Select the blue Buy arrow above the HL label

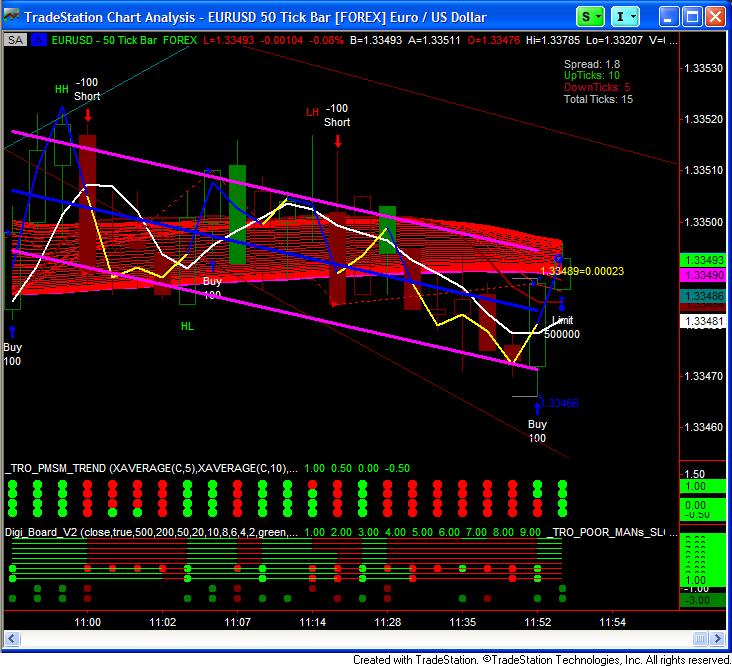212,266
